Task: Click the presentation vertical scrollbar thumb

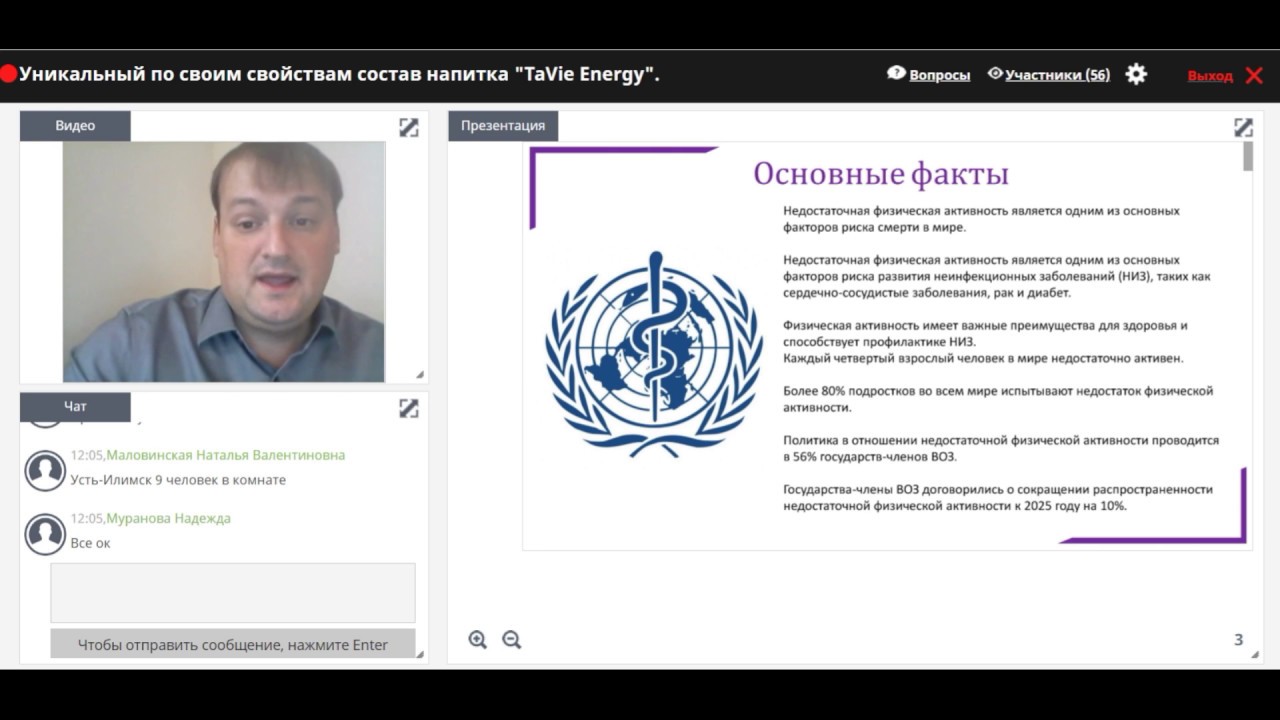Action: [x=1247, y=156]
